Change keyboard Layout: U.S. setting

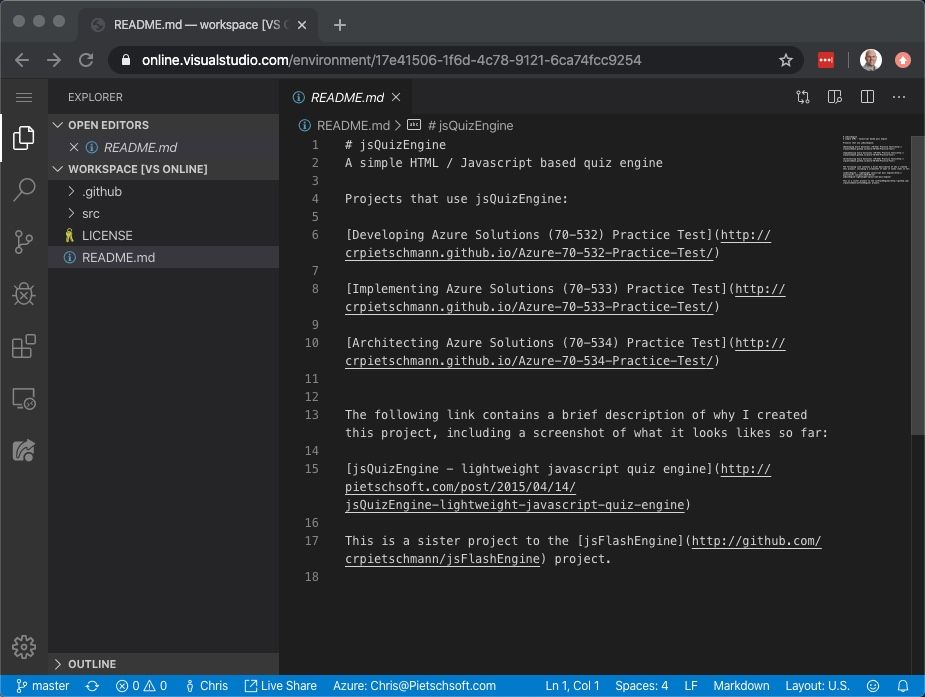(x=817, y=686)
